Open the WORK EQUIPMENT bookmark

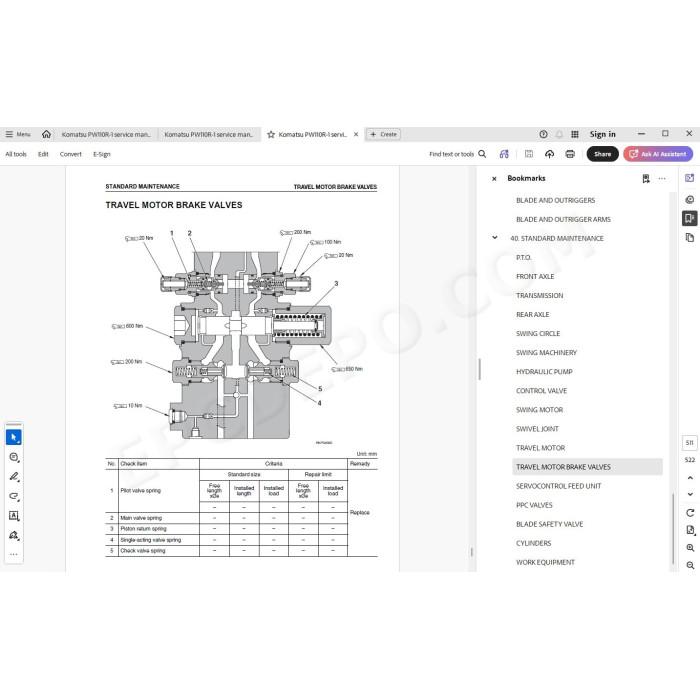[545, 562]
